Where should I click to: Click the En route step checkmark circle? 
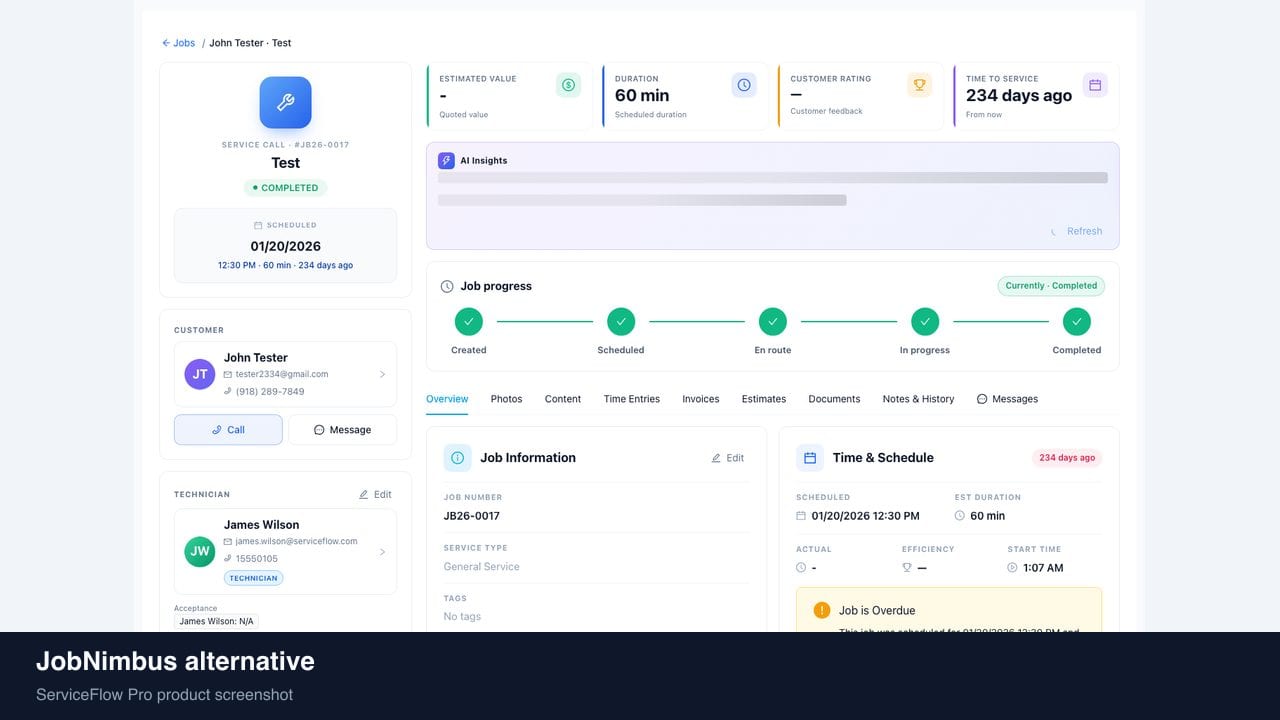[773, 322]
